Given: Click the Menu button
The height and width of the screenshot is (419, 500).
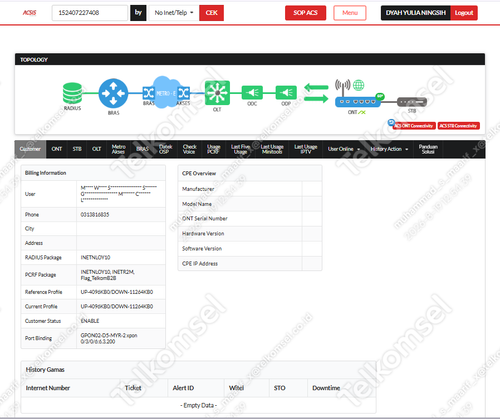Looking at the screenshot, I should pos(350,13).
